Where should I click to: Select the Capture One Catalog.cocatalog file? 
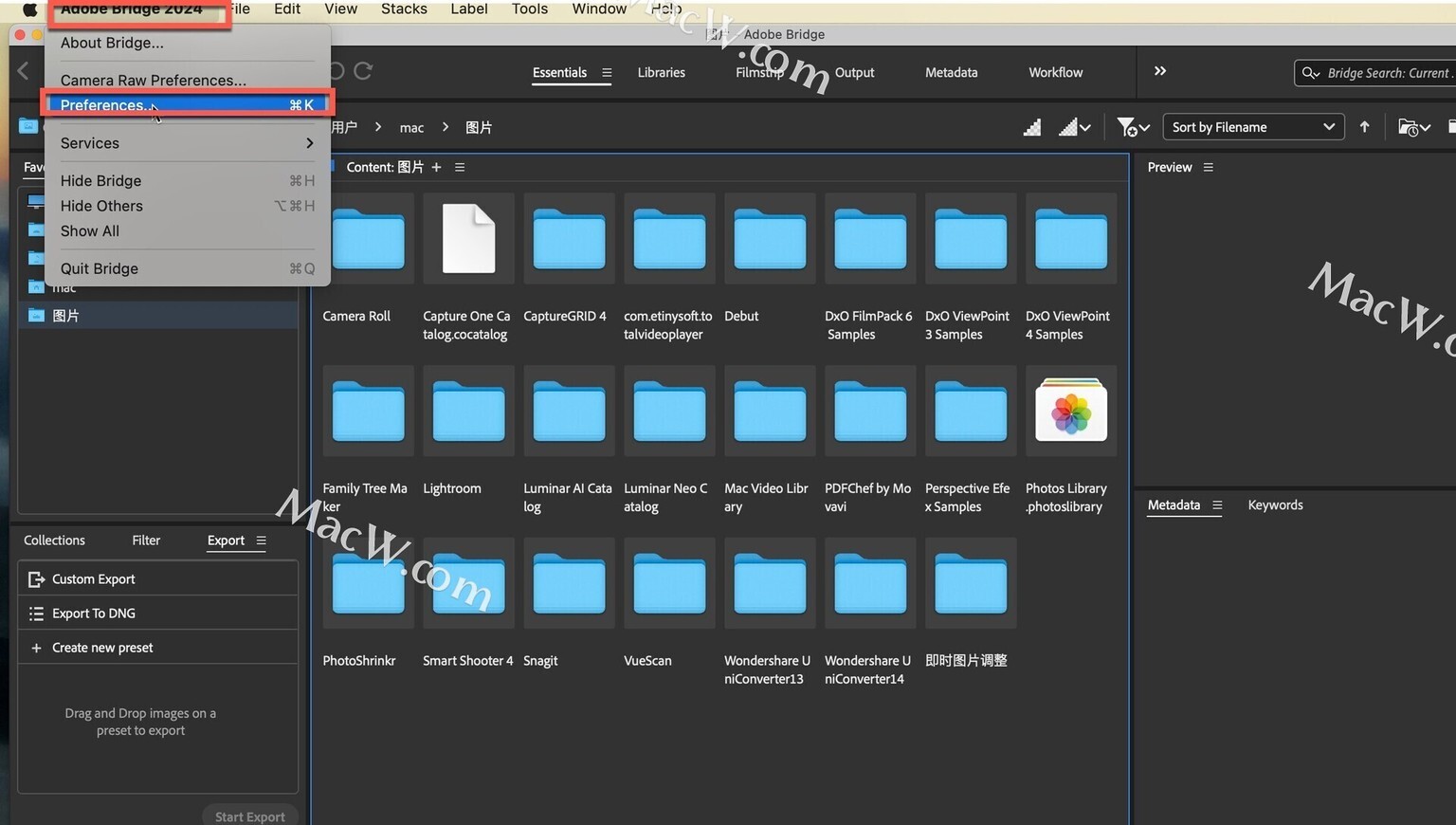click(x=468, y=239)
